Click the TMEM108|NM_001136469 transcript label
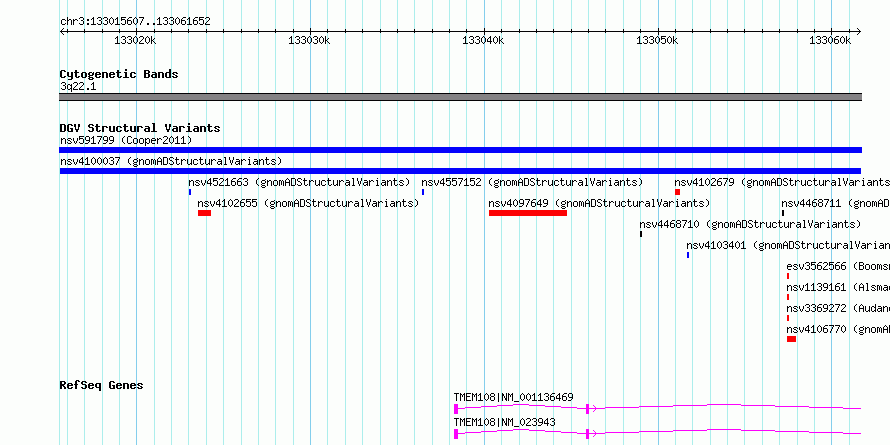This screenshot has width=890, height=445. pos(513,397)
